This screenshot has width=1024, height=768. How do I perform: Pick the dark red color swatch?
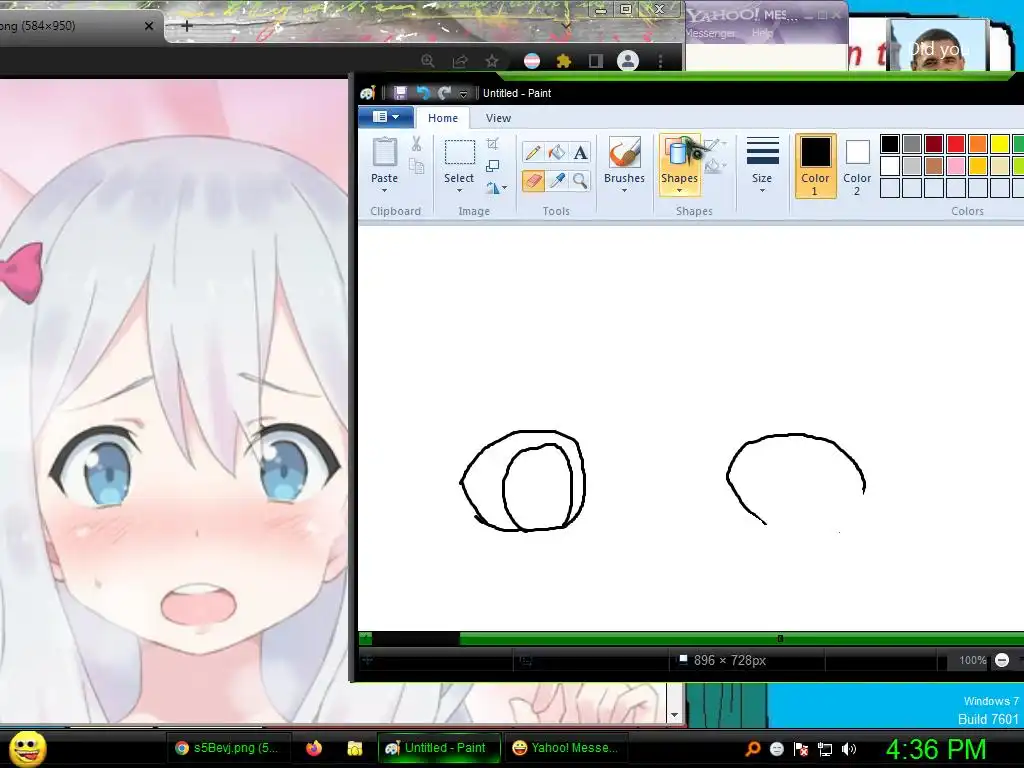[x=934, y=144]
